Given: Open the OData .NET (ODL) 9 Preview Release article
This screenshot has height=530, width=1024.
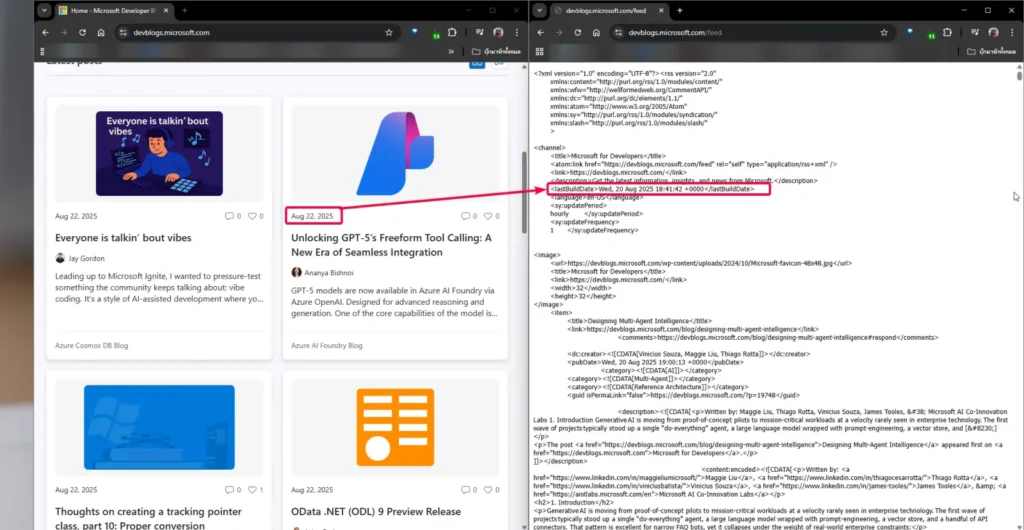Looking at the screenshot, I should point(376,512).
